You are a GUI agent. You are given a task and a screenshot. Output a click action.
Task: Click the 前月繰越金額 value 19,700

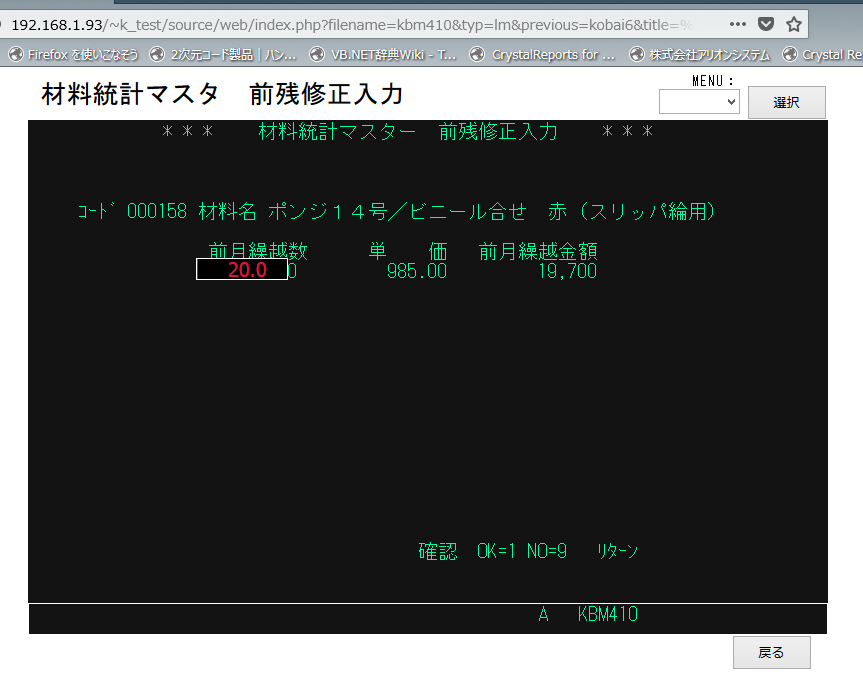566,271
